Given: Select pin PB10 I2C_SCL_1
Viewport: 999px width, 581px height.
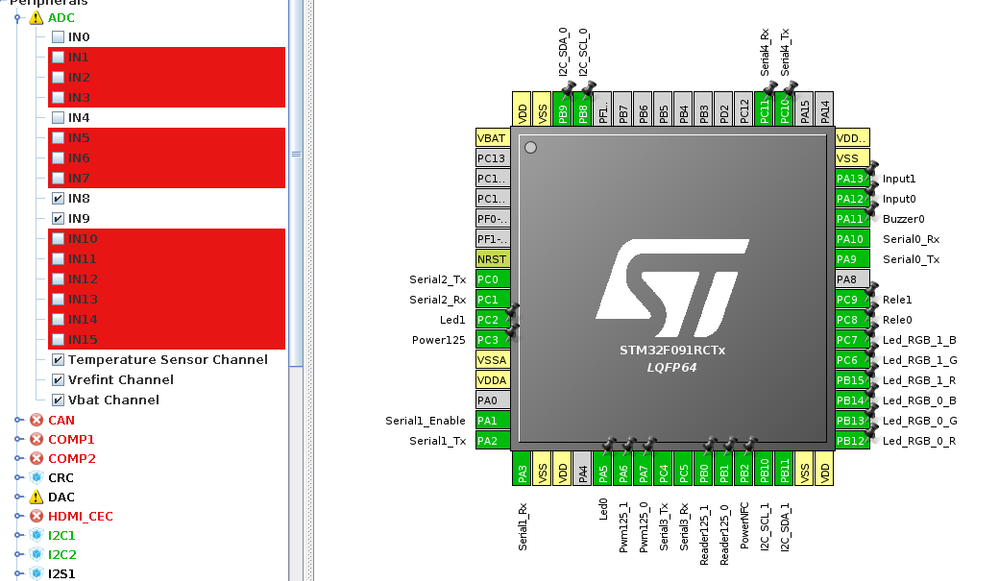Looking at the screenshot, I should point(764,468).
